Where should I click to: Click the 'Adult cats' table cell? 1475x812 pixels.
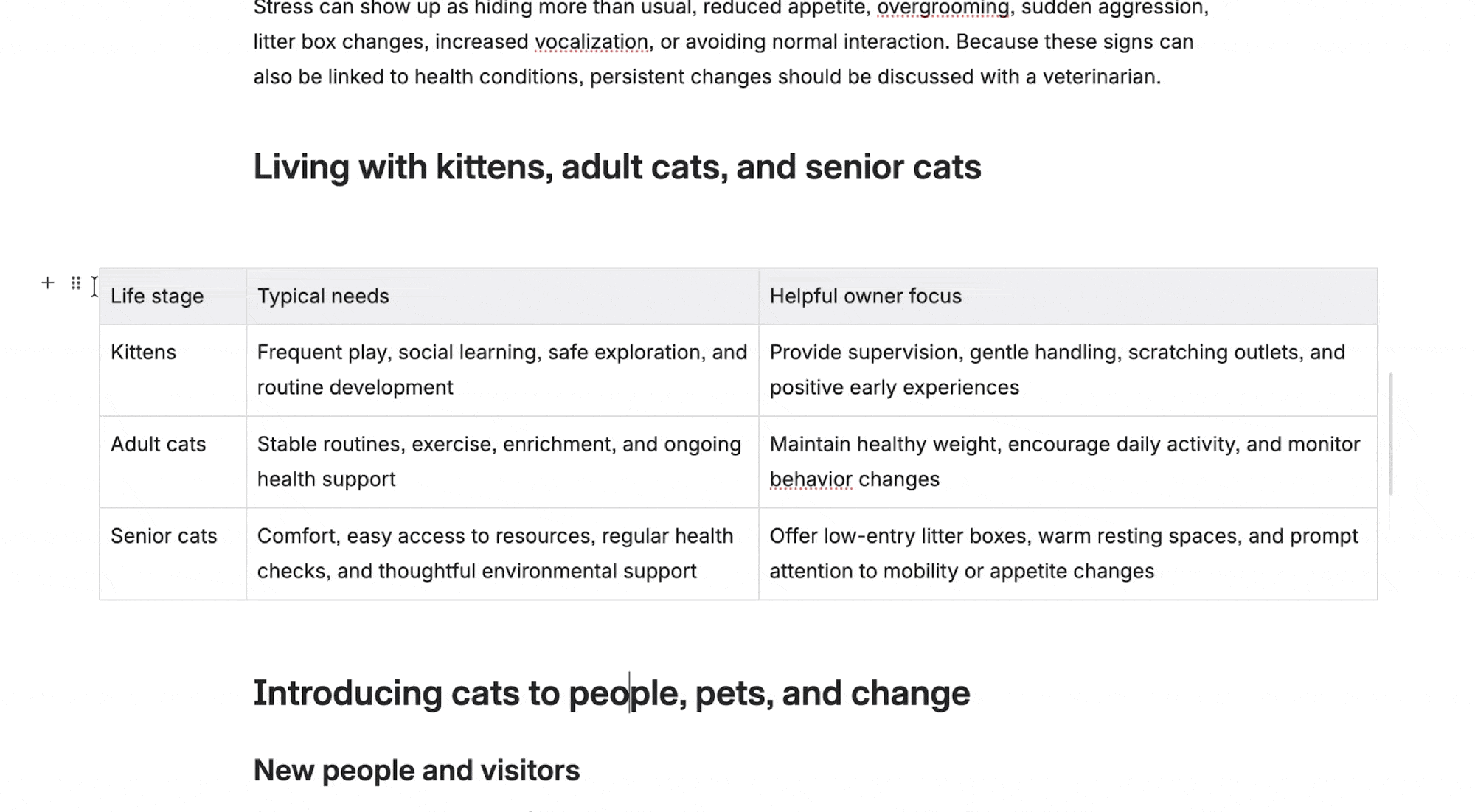coord(173,462)
